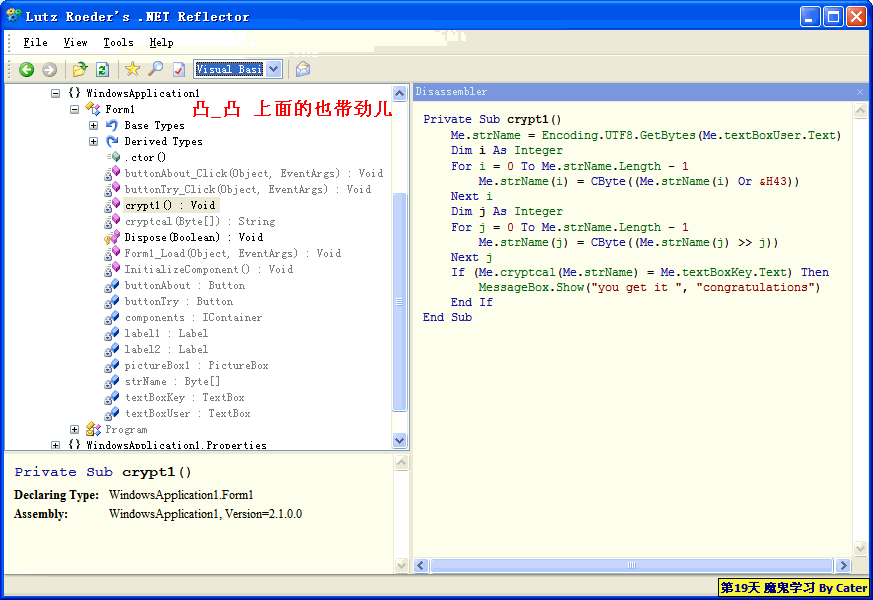
Task: Open Search with the magnifier icon
Action: (155, 69)
